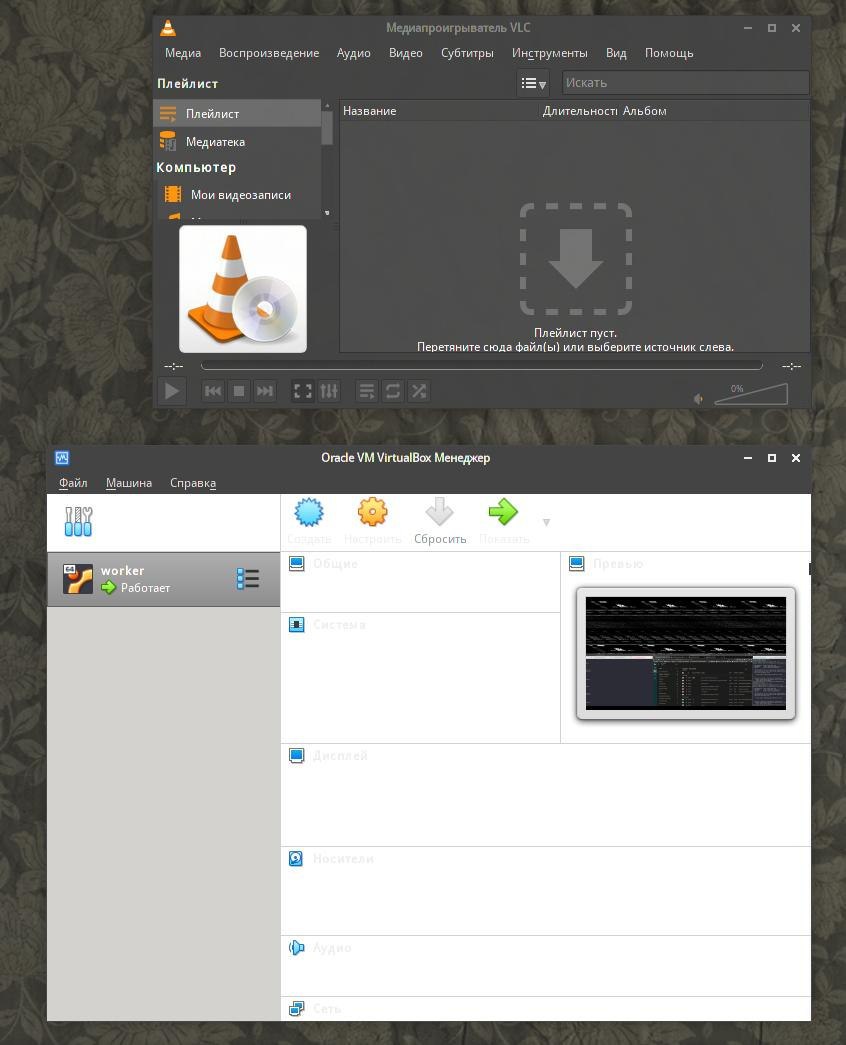The height and width of the screenshot is (1045, 846).
Task: Click the Работает running status text
Action: (x=145, y=588)
